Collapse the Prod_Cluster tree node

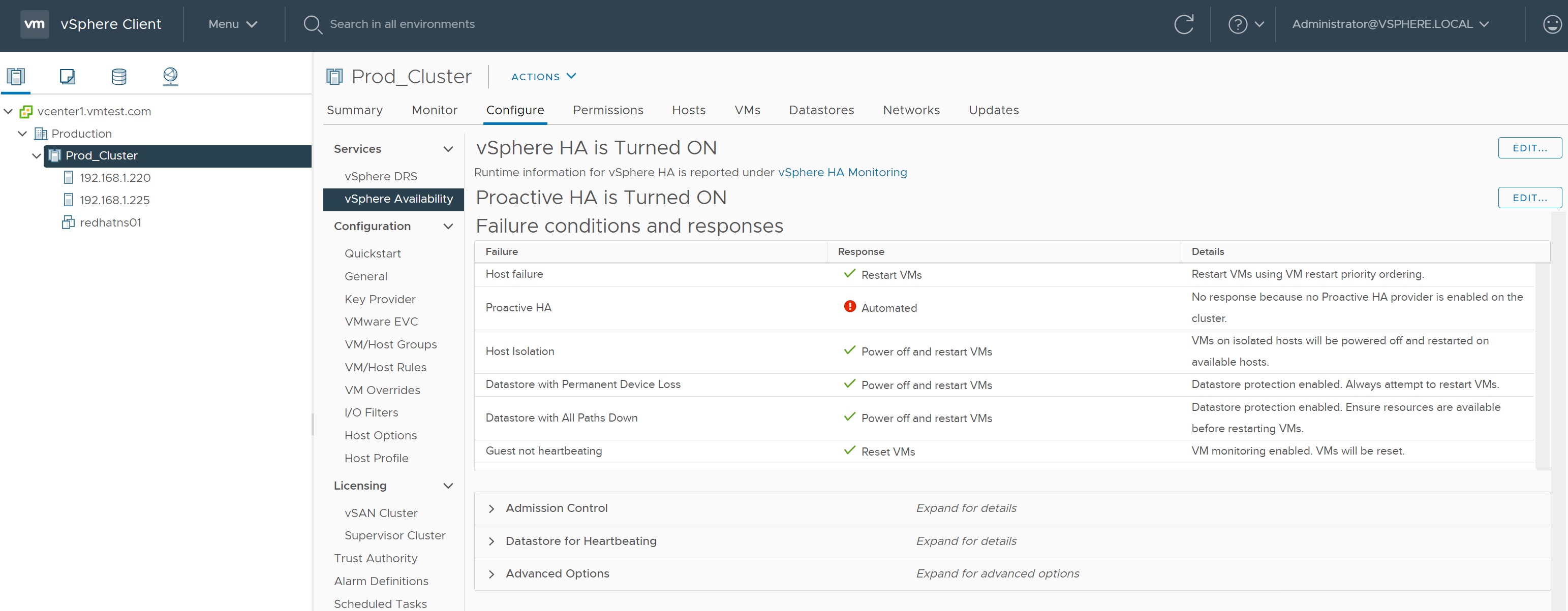pos(37,156)
